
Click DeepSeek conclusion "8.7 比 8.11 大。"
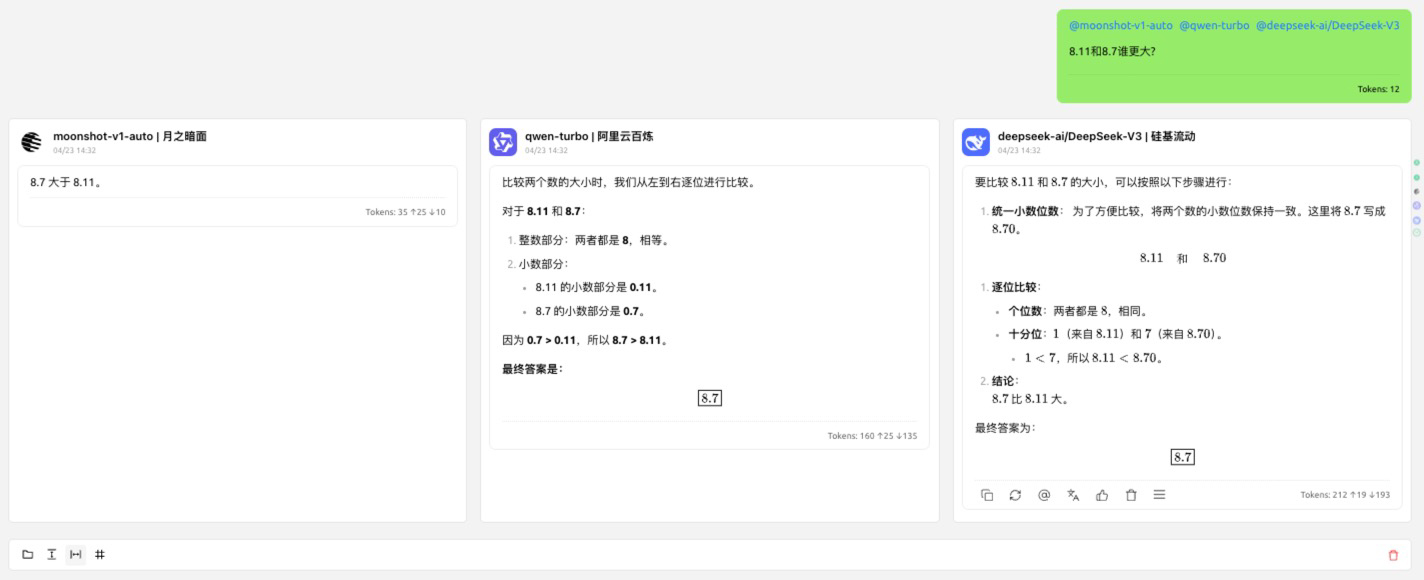coord(1031,398)
